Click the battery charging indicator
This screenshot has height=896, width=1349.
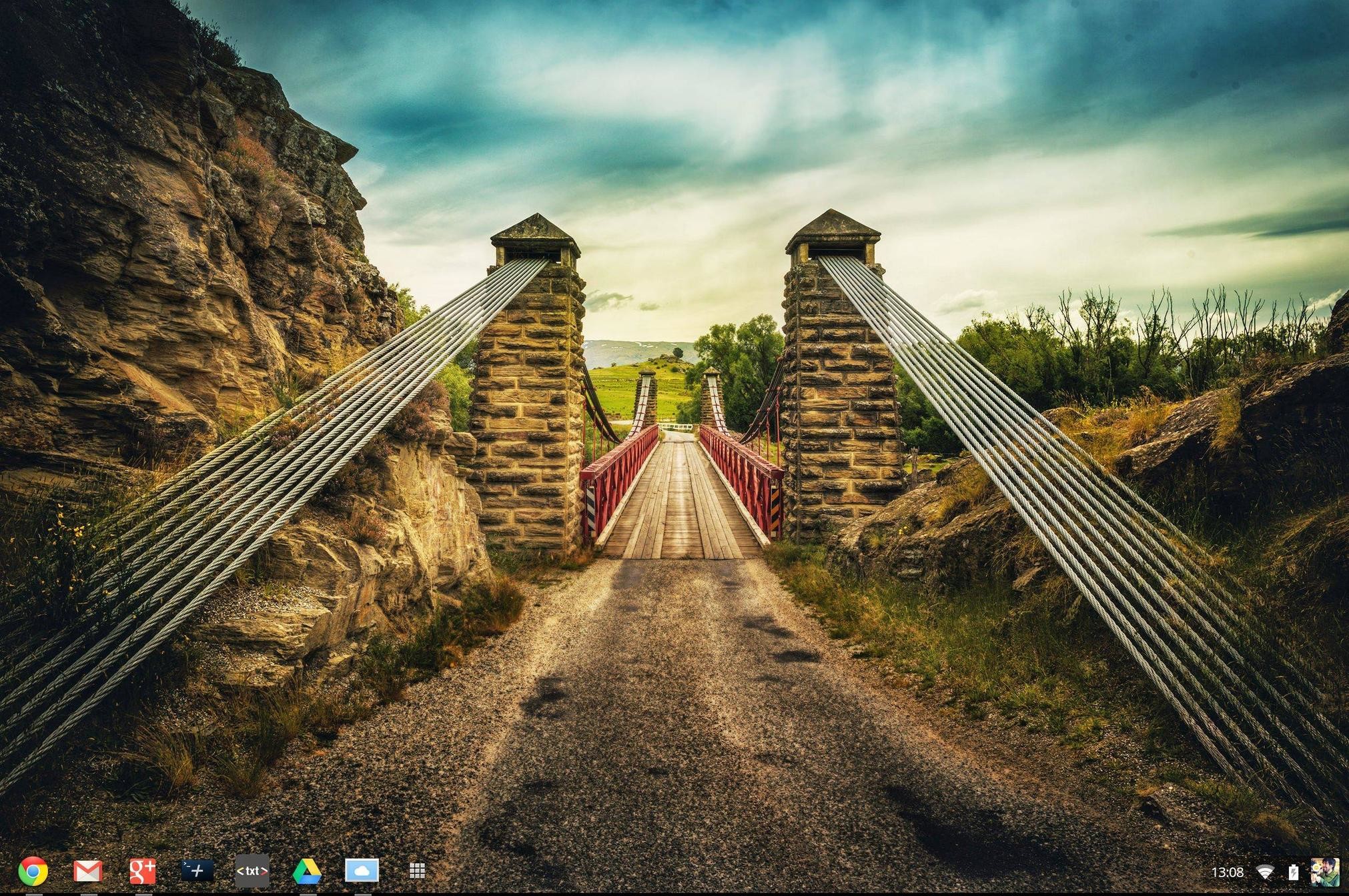1293,872
